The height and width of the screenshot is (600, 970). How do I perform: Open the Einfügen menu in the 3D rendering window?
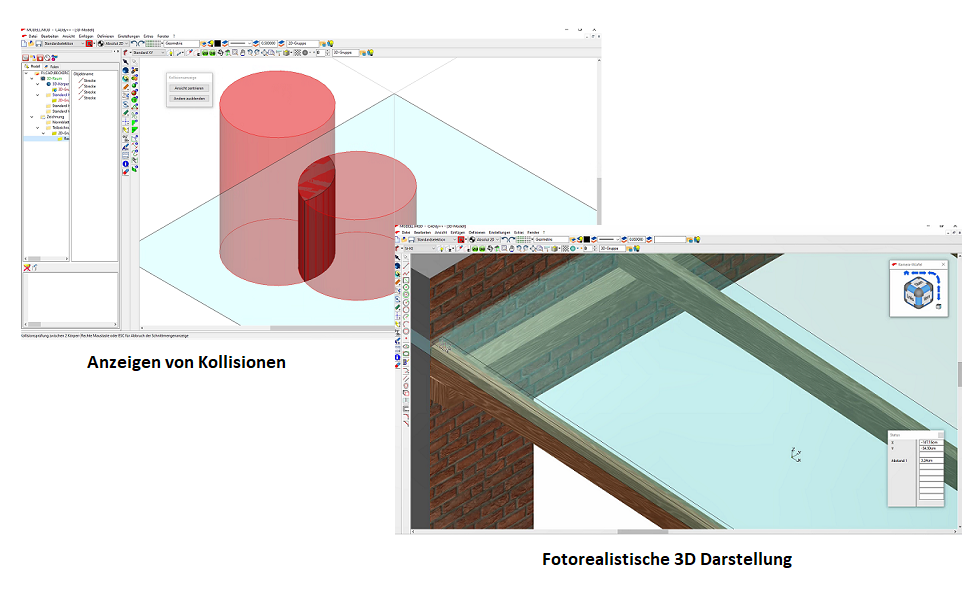coord(458,233)
